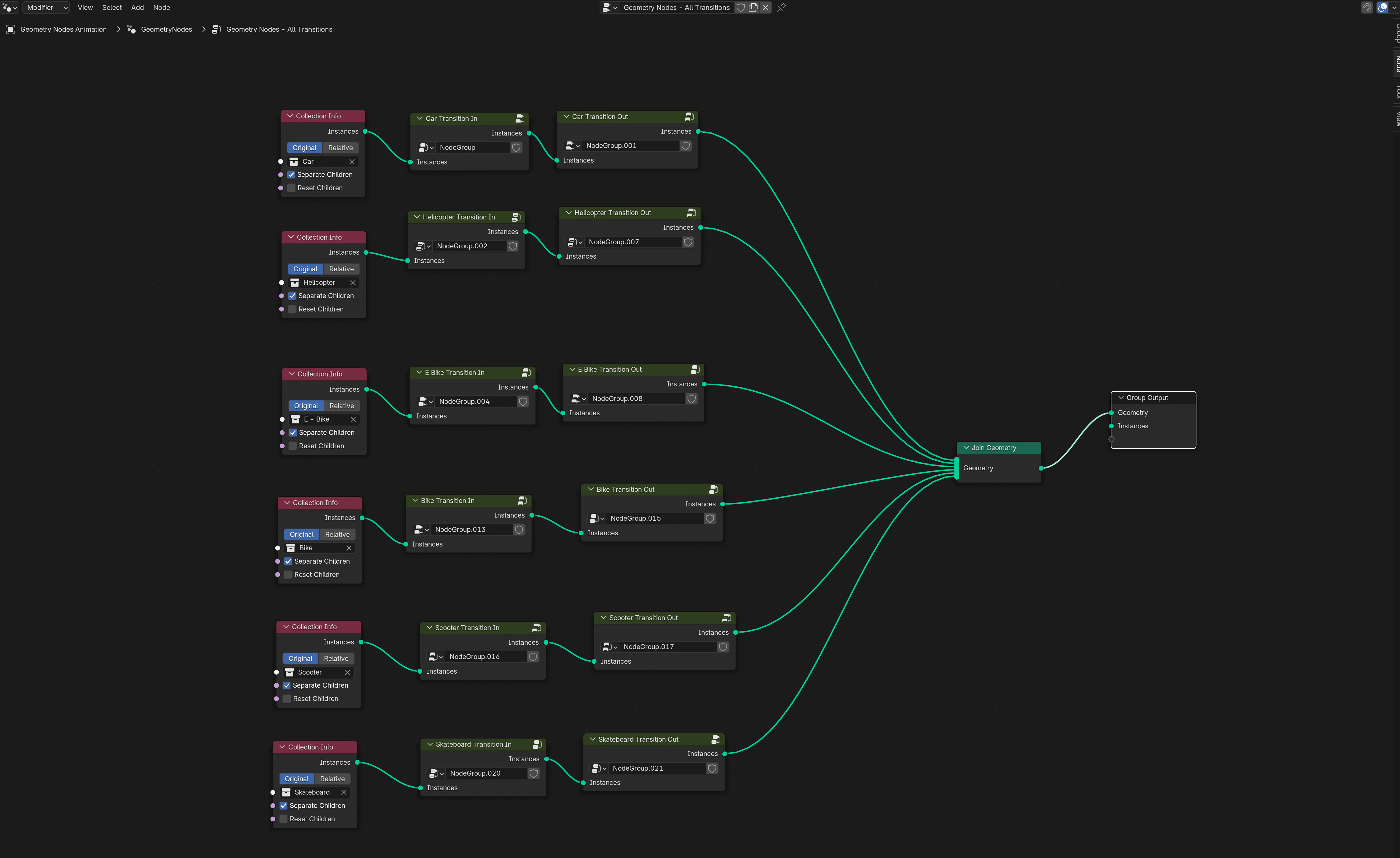Image resolution: width=1400 pixels, height=858 pixels.
Task: Edit Skateboard Transition In group icon
Action: 537,745
